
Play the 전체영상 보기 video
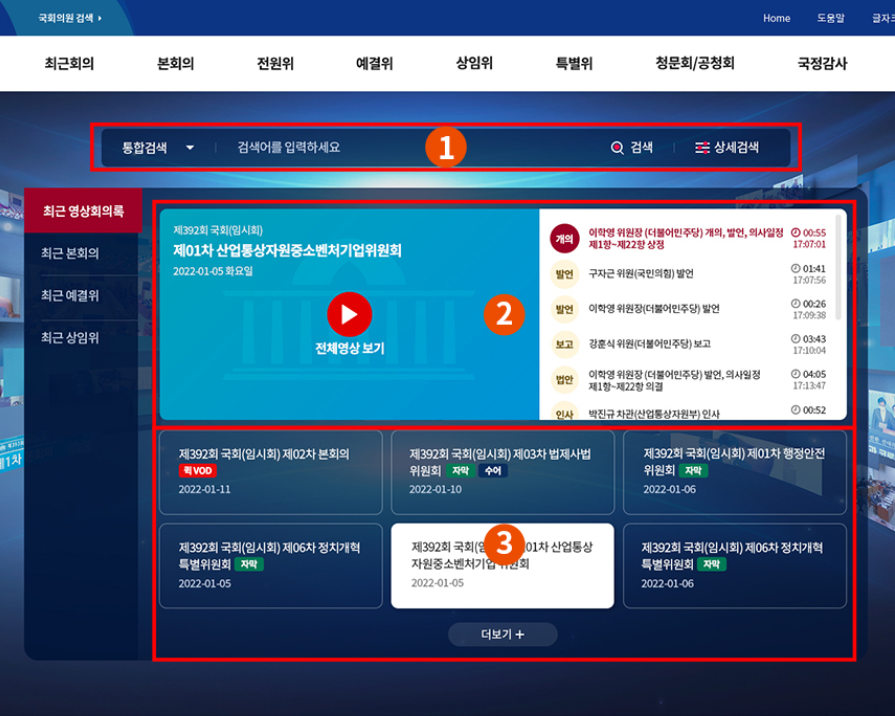(348, 313)
